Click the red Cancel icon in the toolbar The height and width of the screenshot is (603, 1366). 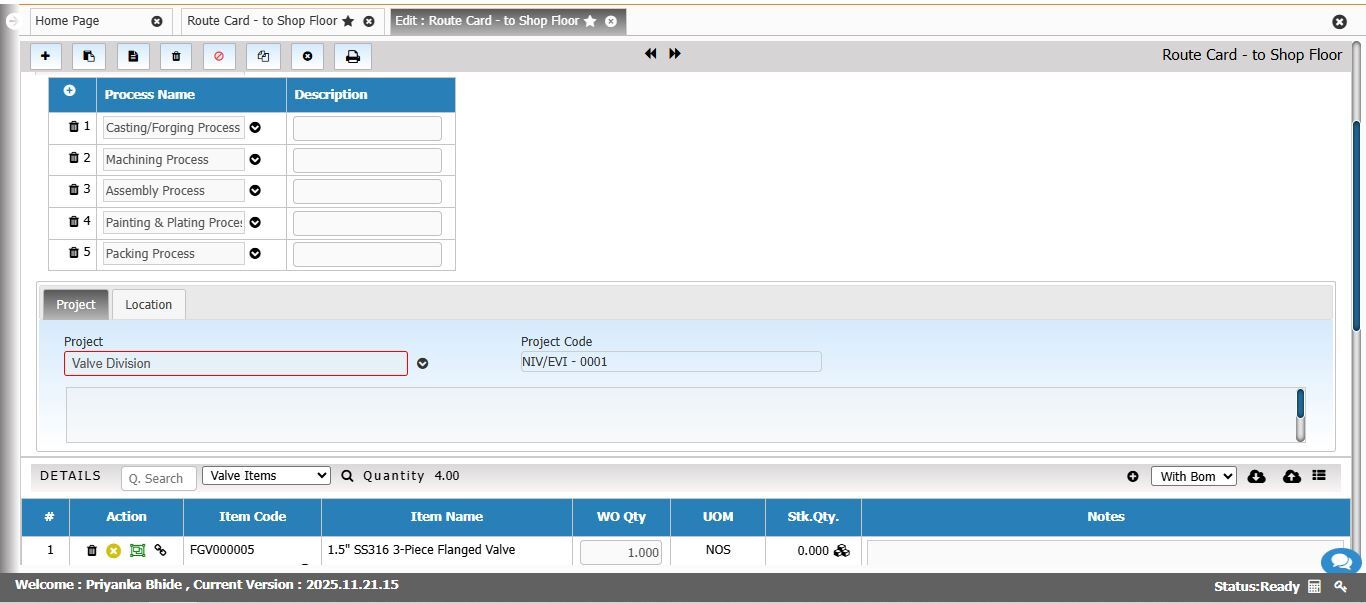click(x=219, y=57)
